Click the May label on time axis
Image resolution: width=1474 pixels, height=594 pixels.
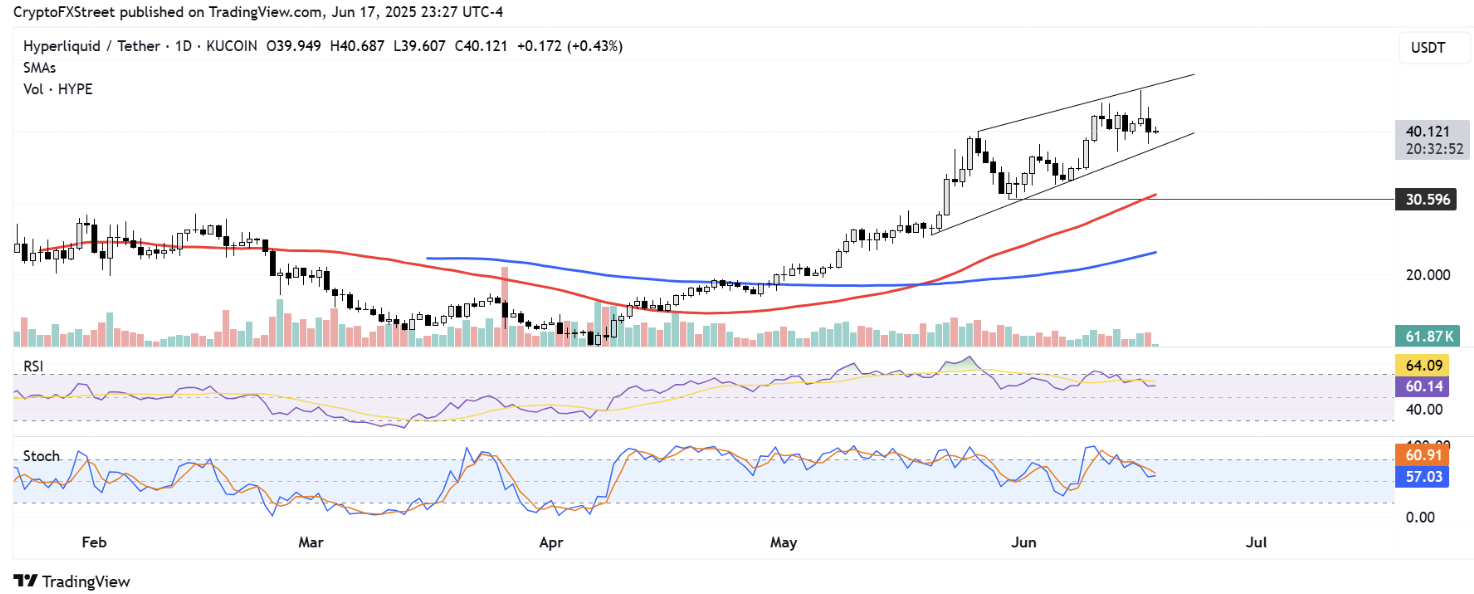tap(784, 542)
